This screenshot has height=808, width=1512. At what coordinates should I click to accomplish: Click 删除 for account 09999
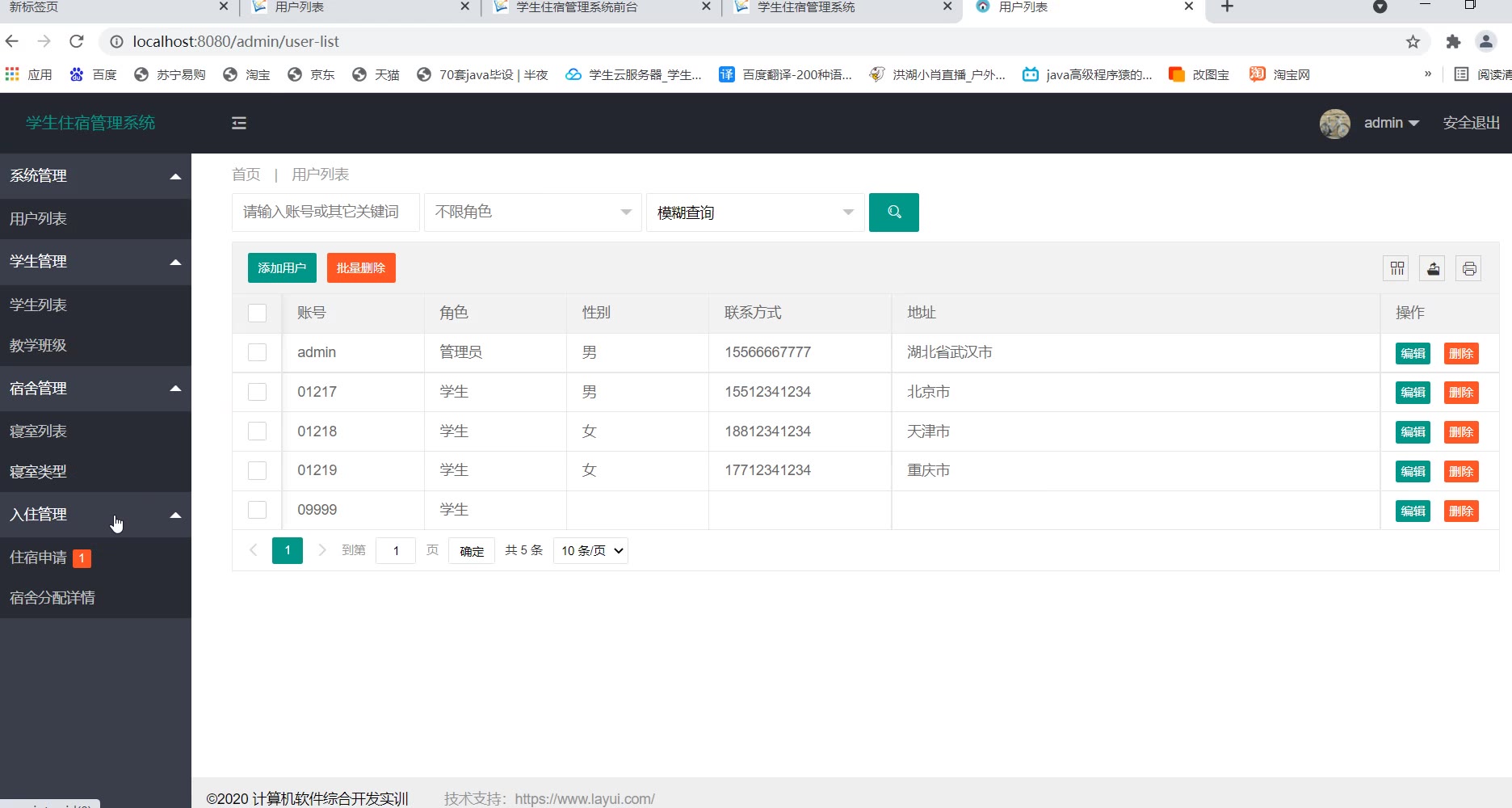tap(1461, 511)
